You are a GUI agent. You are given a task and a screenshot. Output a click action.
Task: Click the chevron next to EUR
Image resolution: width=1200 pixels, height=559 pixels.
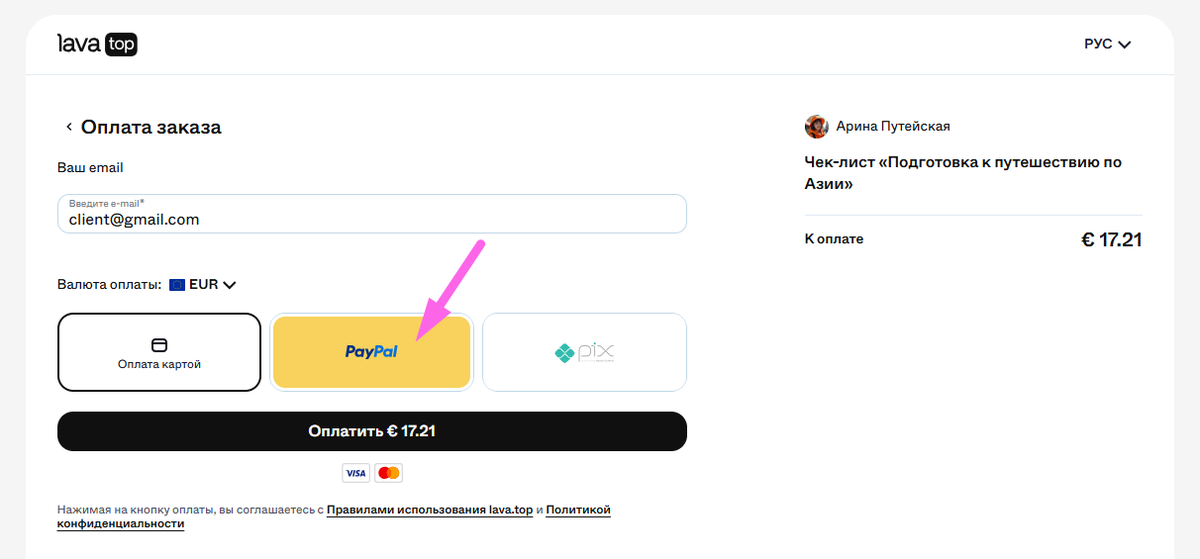click(x=229, y=285)
